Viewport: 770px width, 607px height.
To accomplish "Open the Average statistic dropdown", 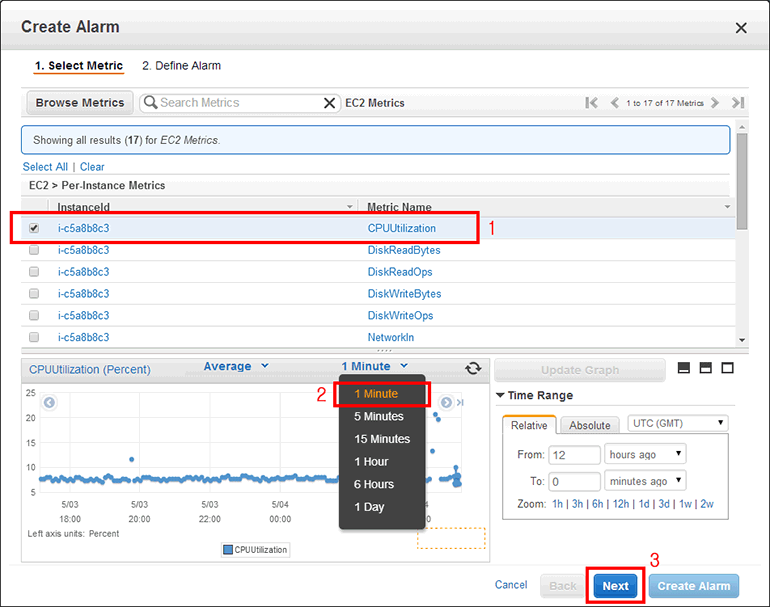I will (x=236, y=367).
